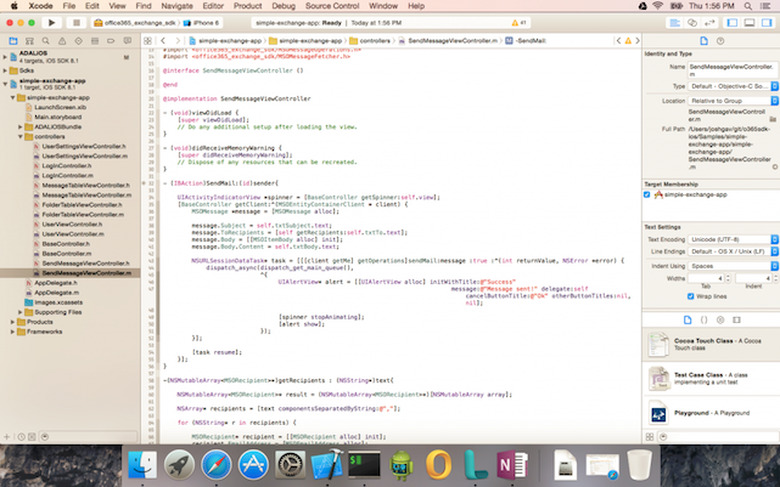This screenshot has height=487, width=780.
Task: Switch library to icon grid view
Action: coord(649,437)
